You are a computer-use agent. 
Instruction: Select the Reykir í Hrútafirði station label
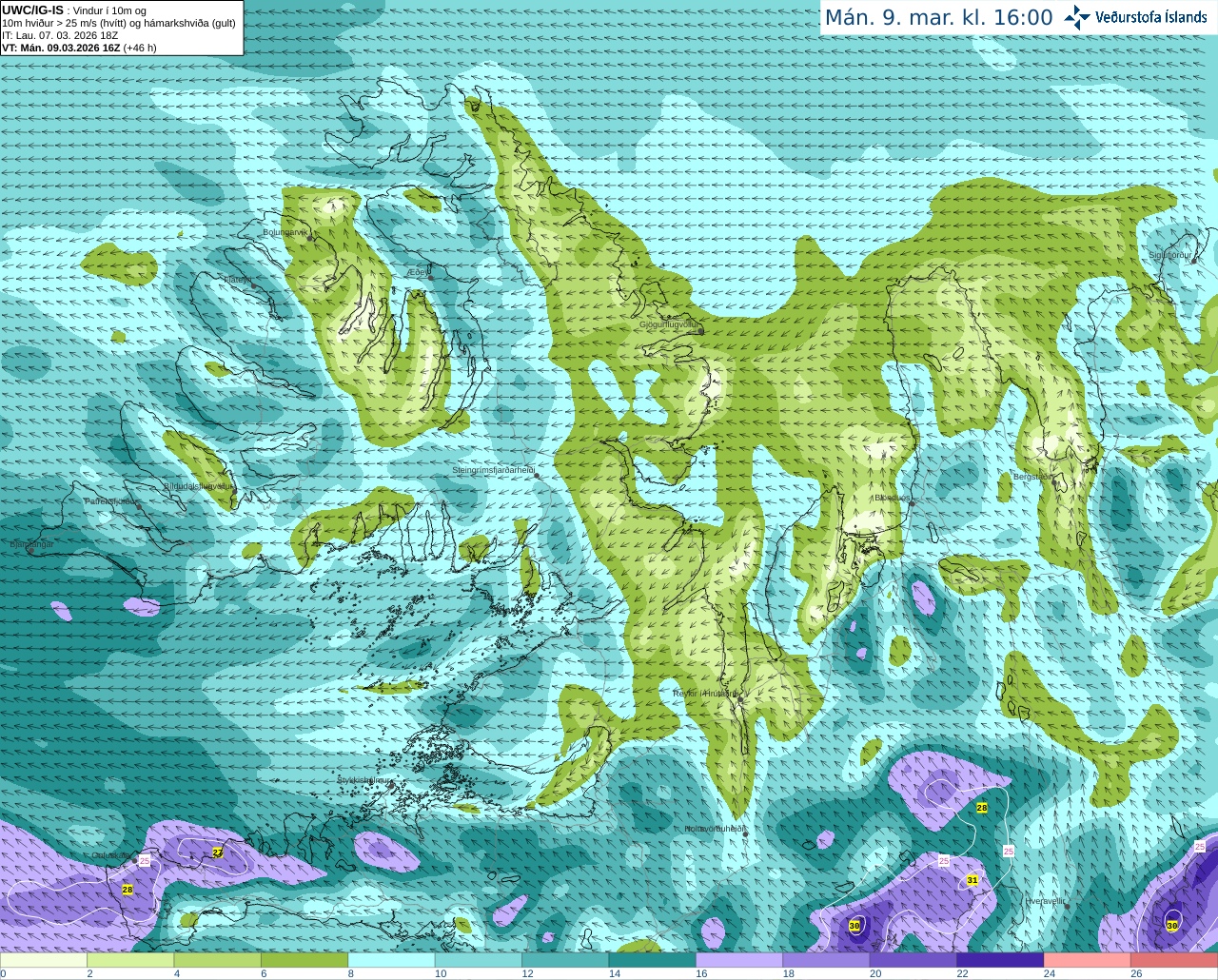pyautogui.click(x=705, y=694)
